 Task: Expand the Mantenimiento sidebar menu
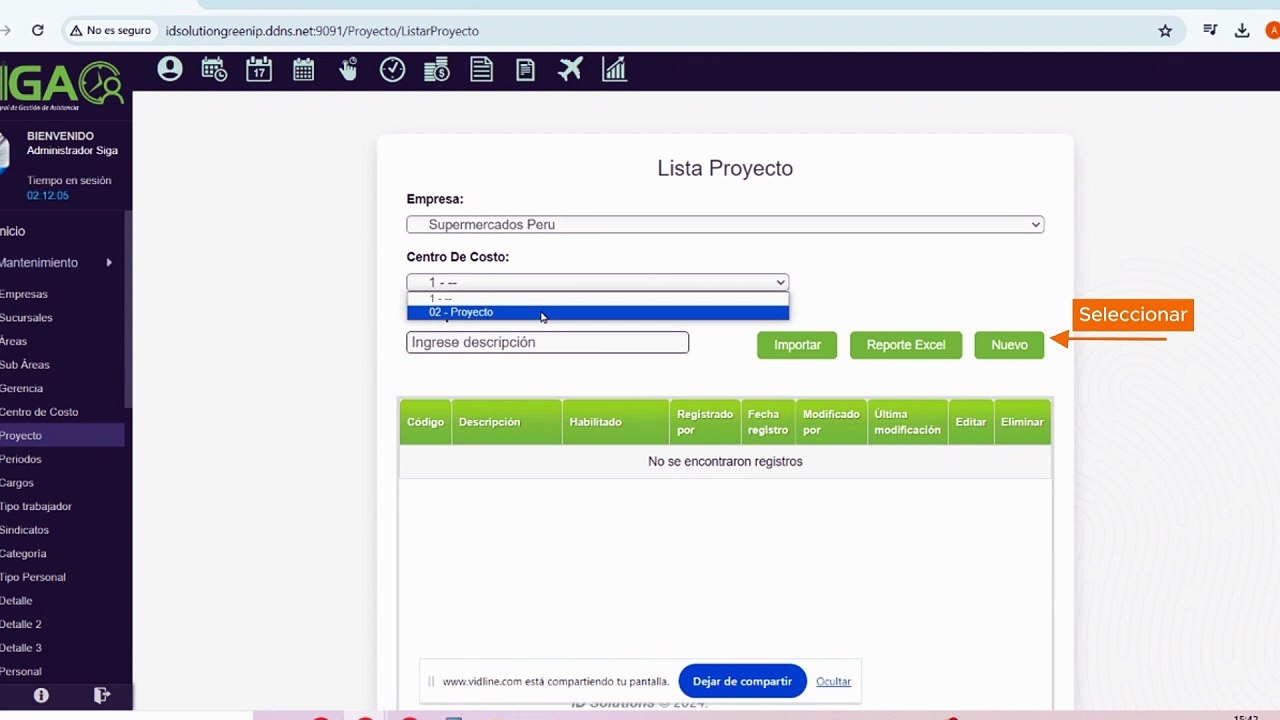pyautogui.click(x=56, y=263)
